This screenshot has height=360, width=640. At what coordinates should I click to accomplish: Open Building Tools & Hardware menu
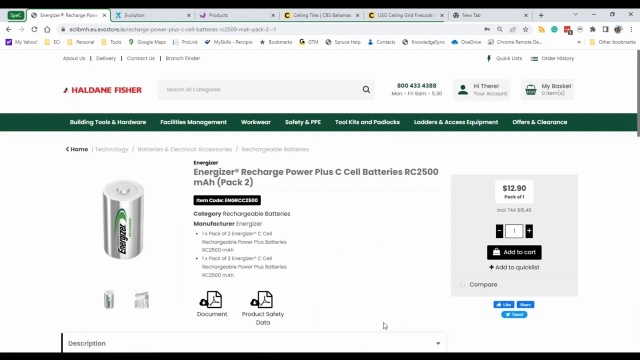[108, 122]
